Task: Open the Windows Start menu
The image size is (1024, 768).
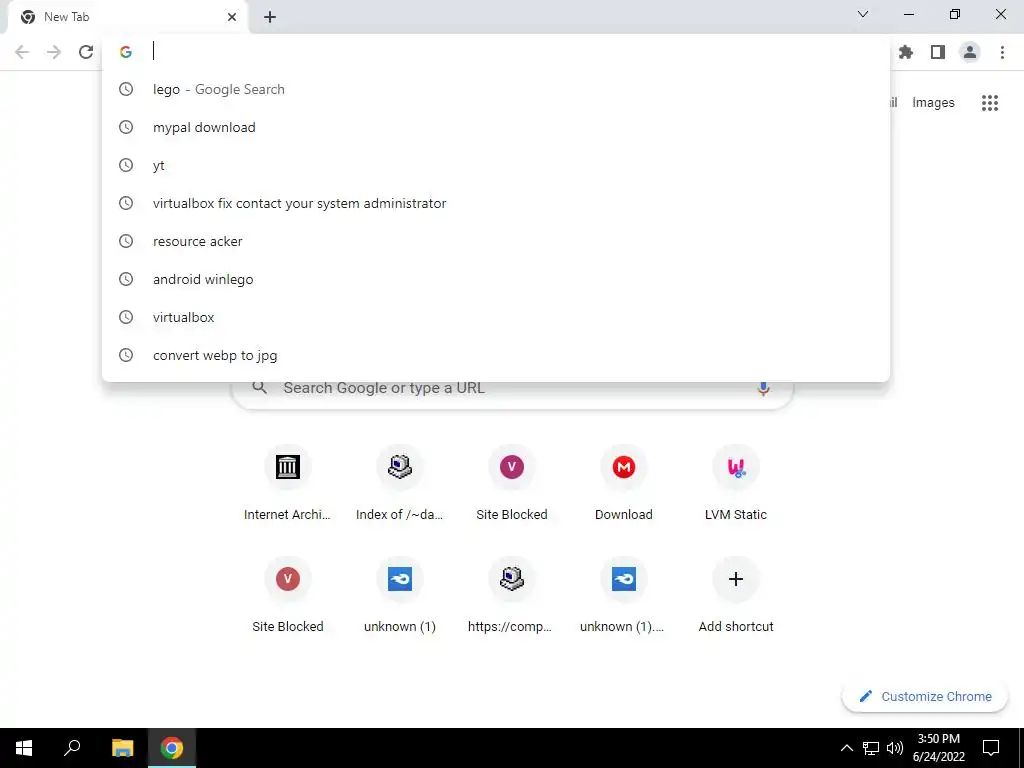Action: click(x=24, y=748)
